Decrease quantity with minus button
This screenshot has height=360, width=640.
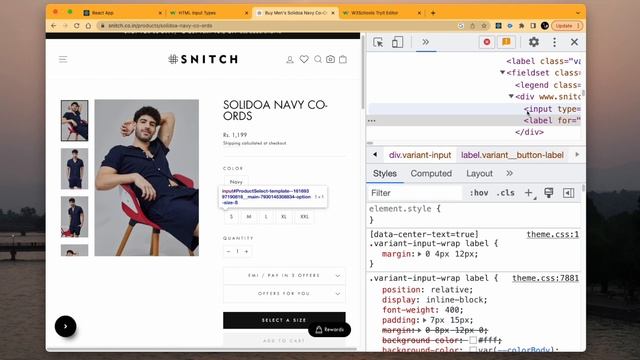pyautogui.click(x=228, y=251)
